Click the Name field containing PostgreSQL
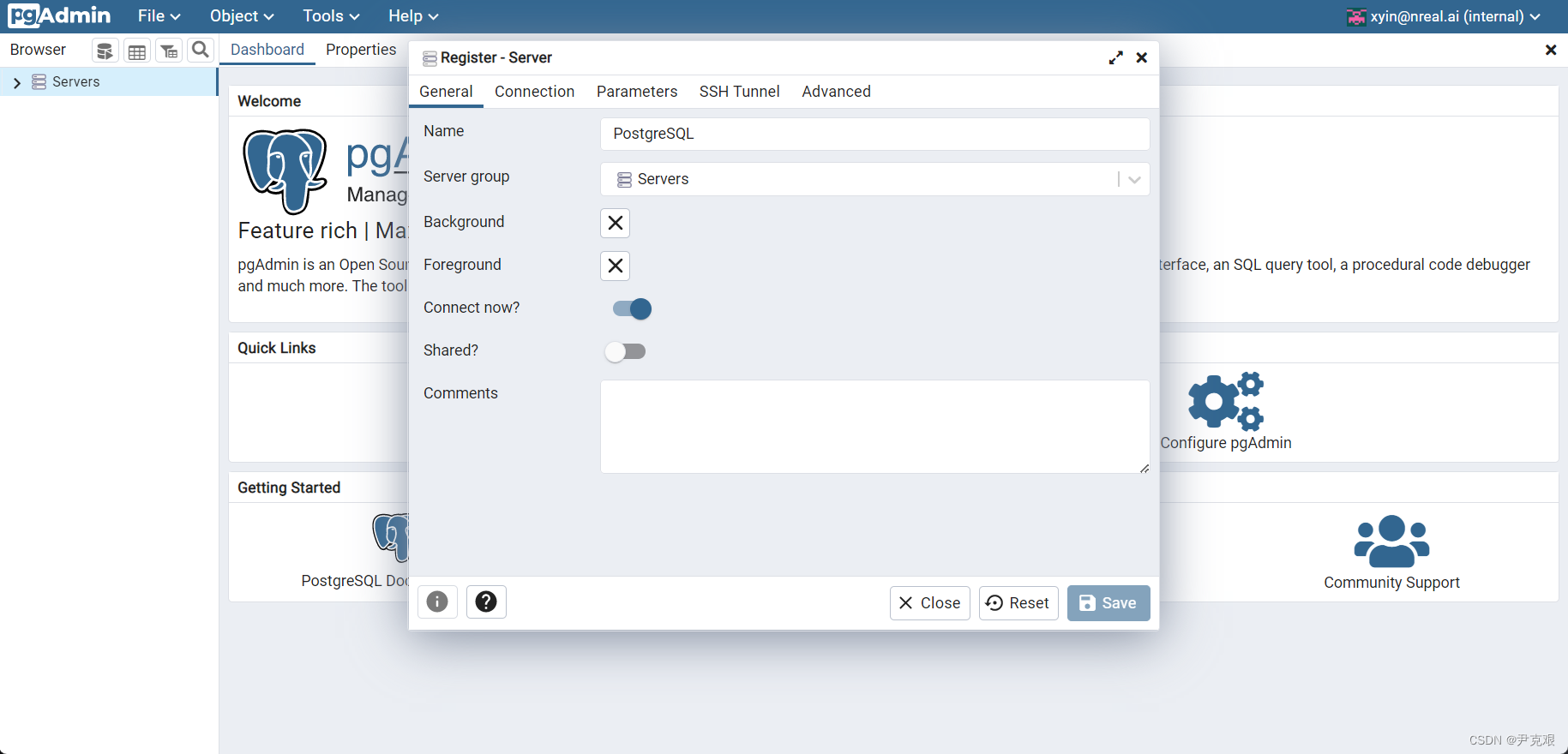 click(x=874, y=134)
